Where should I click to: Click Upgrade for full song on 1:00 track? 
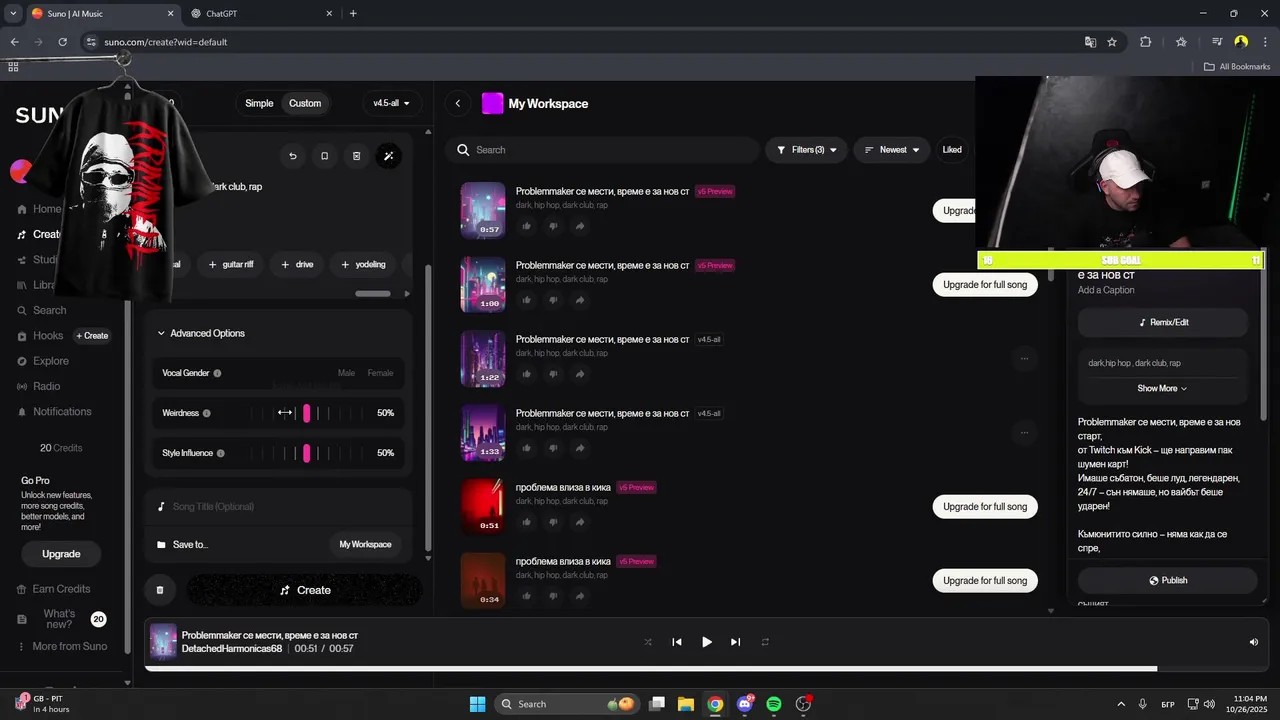(x=985, y=284)
